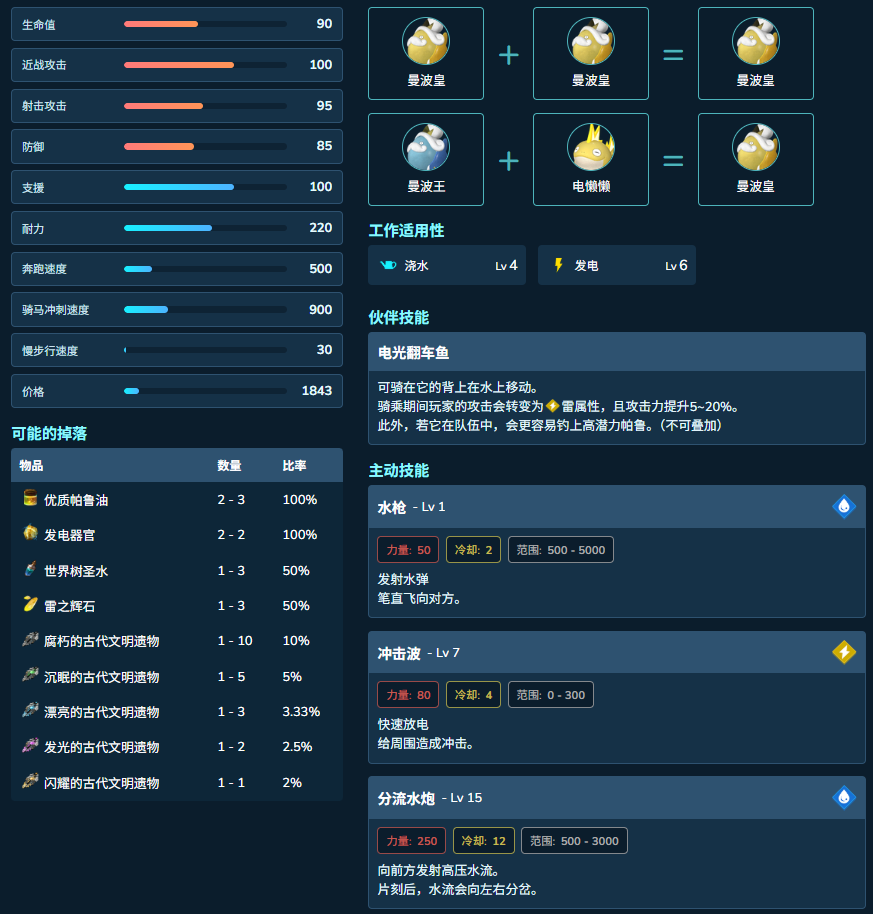Open the 漂亮的古代文明遗物 item link
Screen dimensions: 873x914
102,712
